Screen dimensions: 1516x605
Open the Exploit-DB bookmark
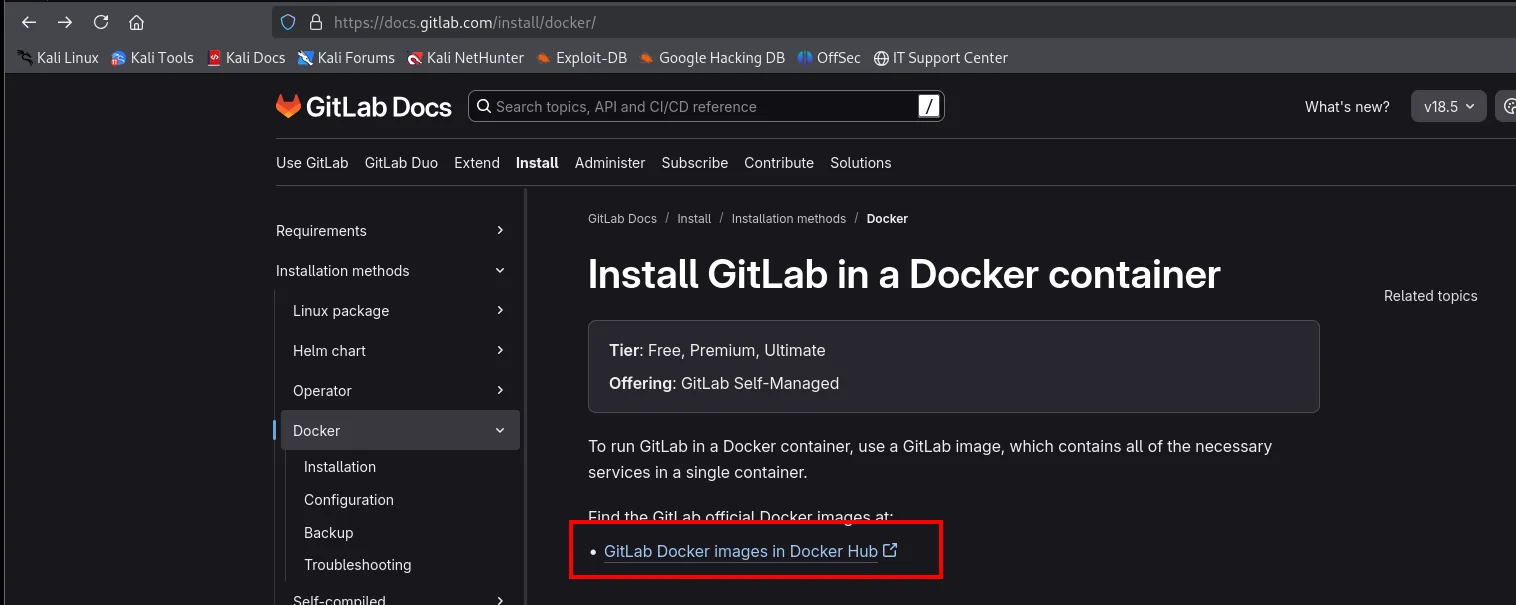581,58
